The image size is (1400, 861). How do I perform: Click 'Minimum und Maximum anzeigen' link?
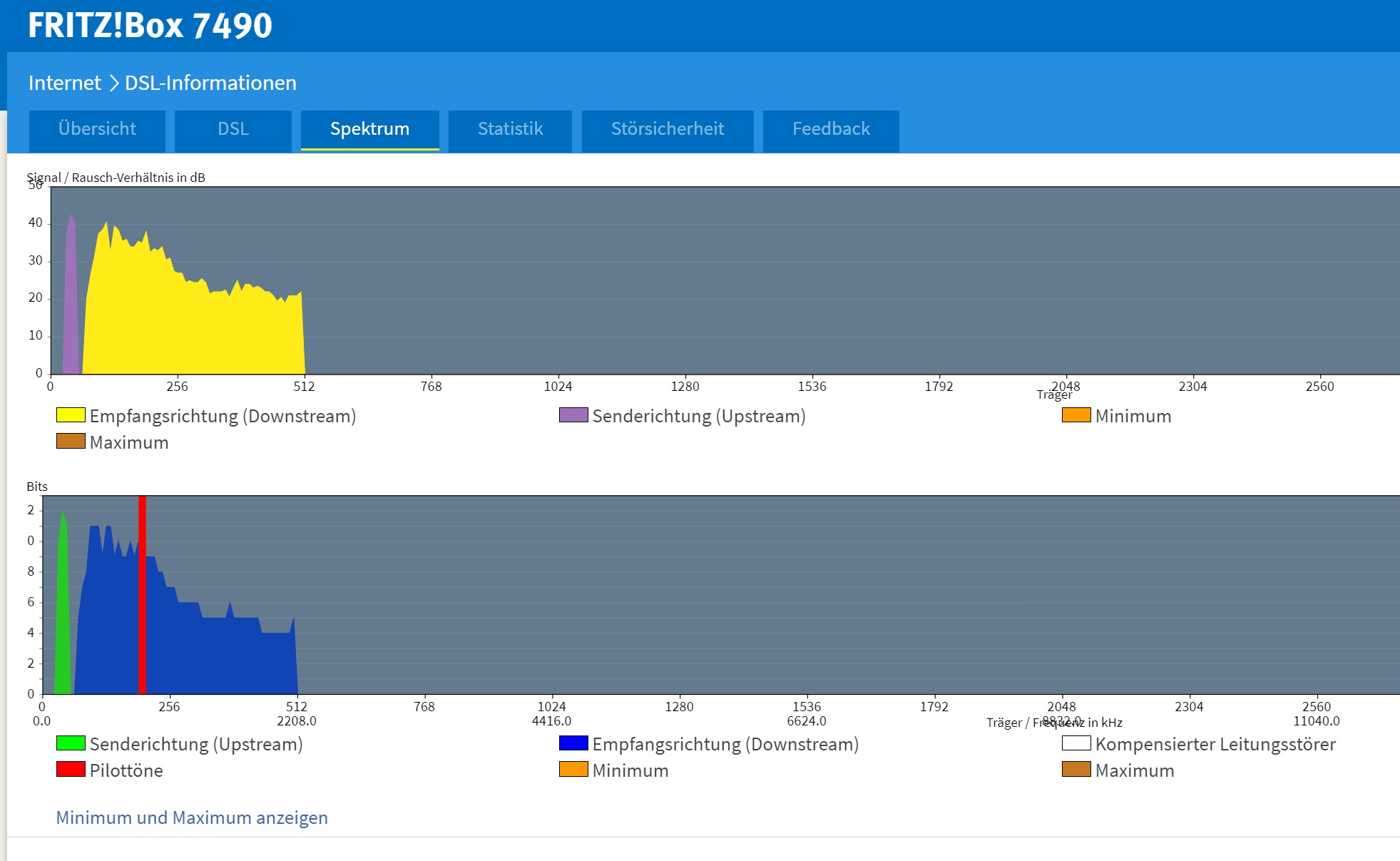point(192,817)
